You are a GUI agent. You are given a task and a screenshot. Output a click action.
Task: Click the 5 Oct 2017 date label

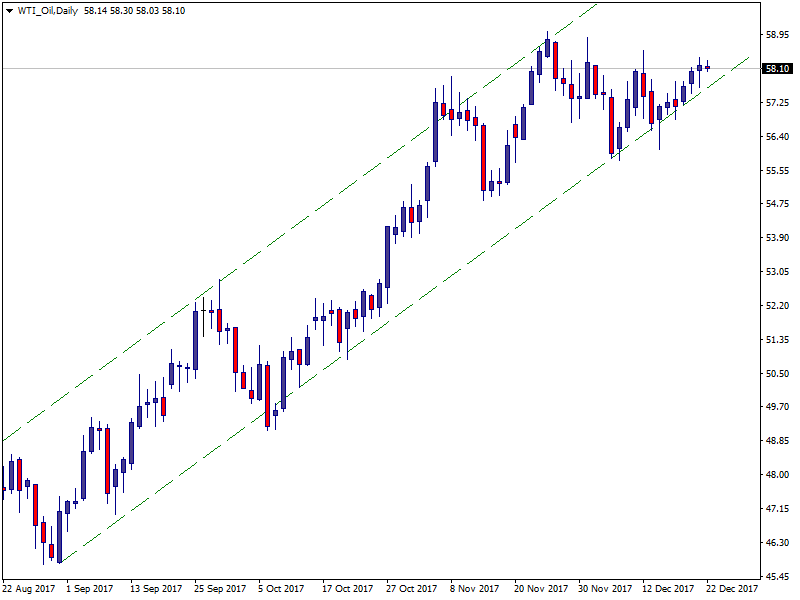(x=282, y=589)
